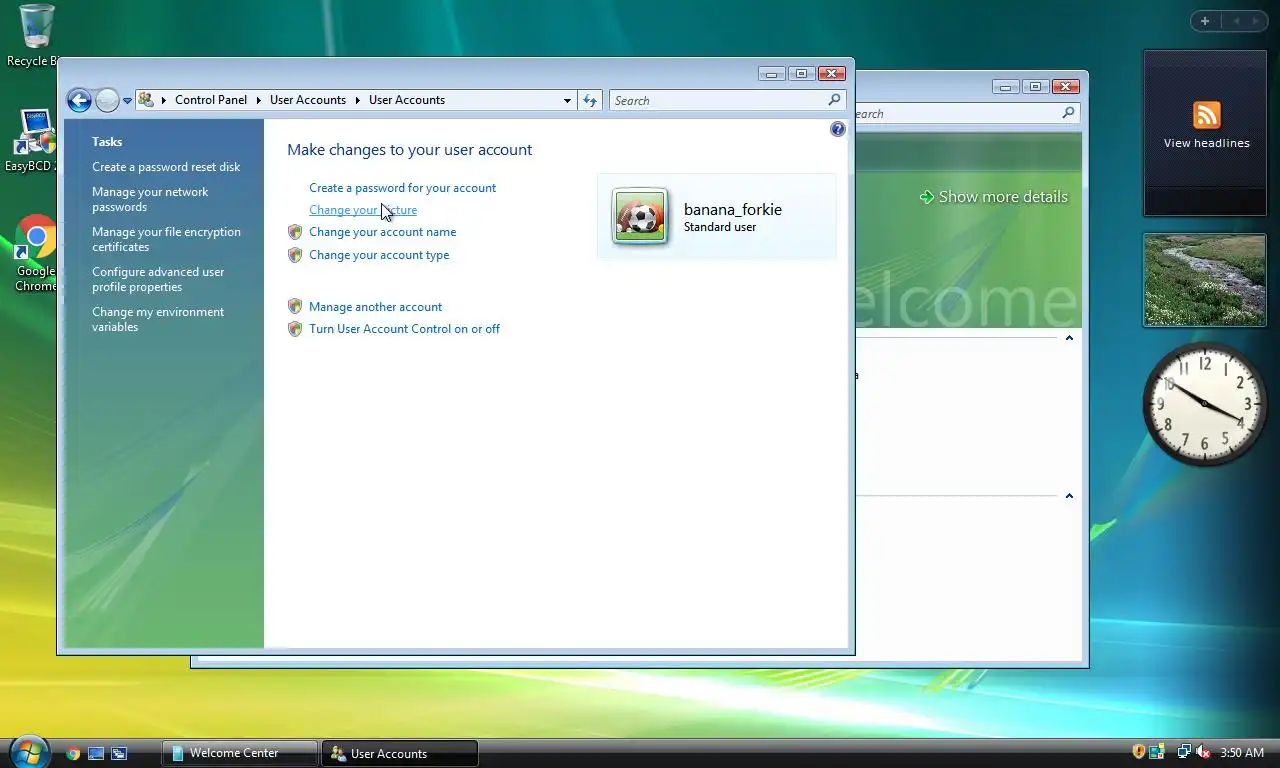Select Configure advanced user profile properties task
Image resolution: width=1280 pixels, height=768 pixels.
pos(158,279)
